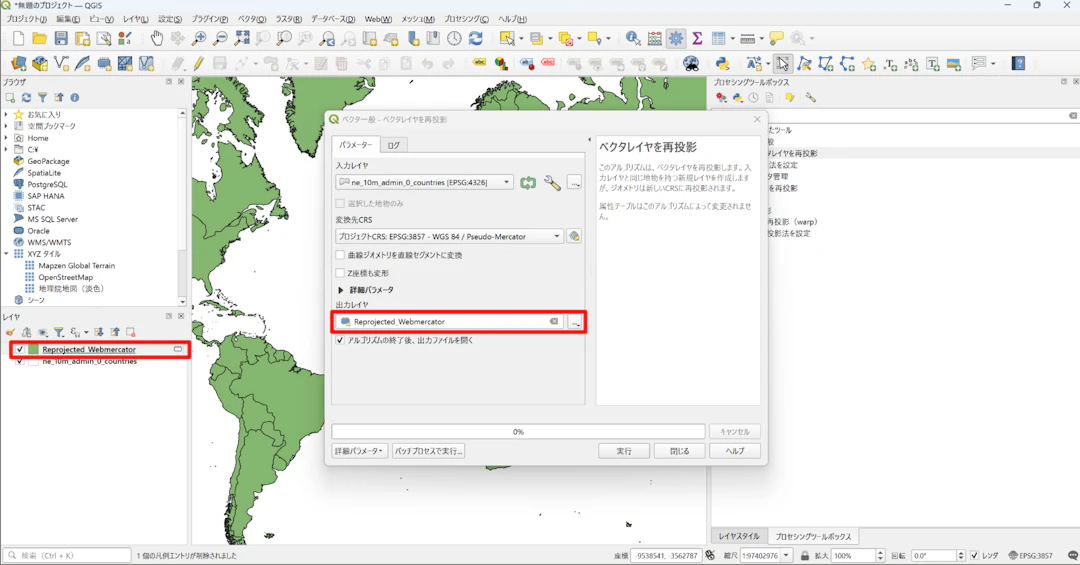Click the iterate-over-layer green arrows icon

528,183
